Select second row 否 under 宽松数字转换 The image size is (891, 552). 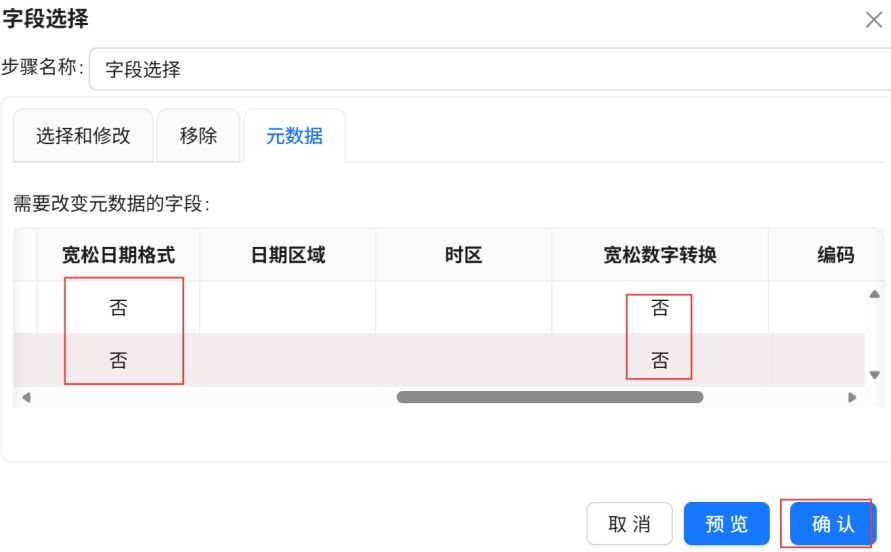click(660, 360)
